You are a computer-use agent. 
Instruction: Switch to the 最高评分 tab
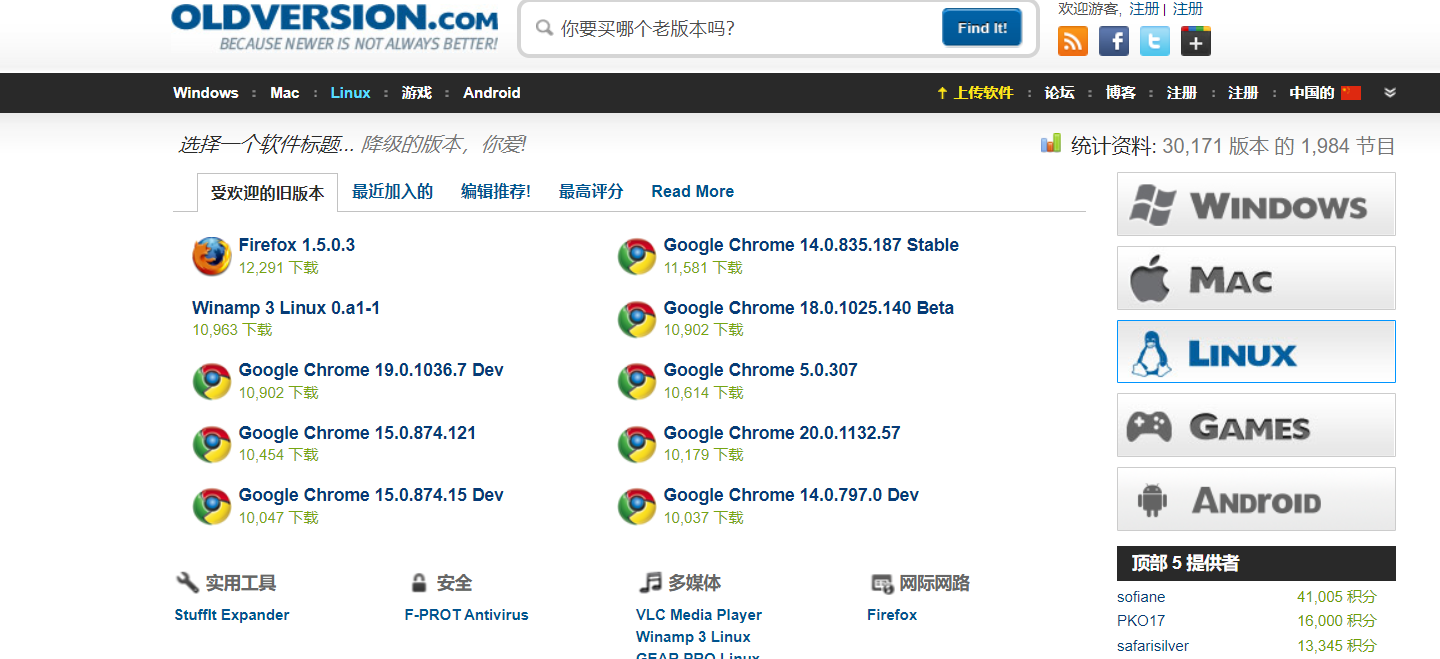pos(591,192)
